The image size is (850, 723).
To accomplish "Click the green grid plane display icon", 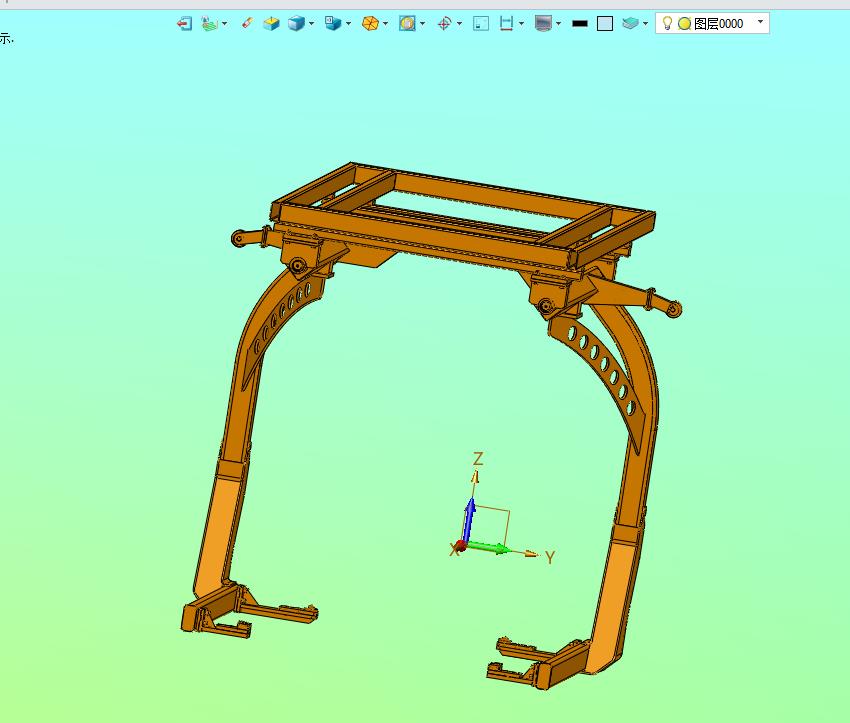I will coord(209,24).
